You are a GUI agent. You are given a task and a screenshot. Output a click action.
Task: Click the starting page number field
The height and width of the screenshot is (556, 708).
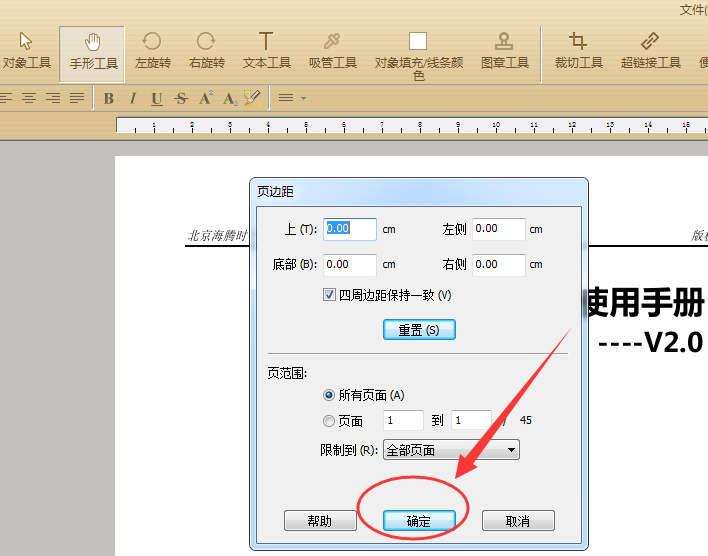click(x=403, y=420)
